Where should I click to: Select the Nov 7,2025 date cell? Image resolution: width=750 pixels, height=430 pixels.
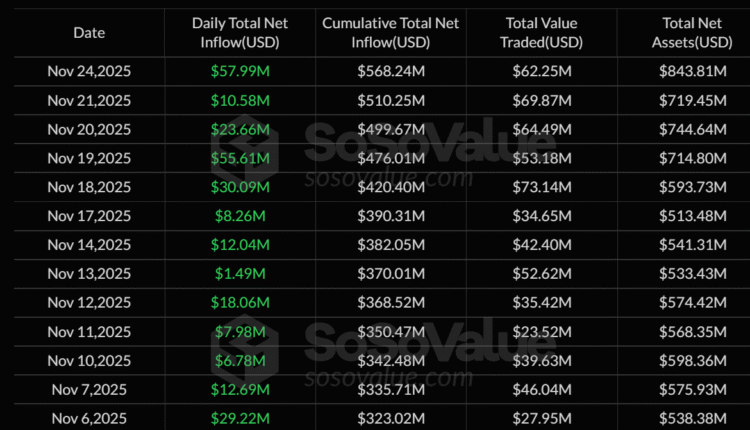88,390
